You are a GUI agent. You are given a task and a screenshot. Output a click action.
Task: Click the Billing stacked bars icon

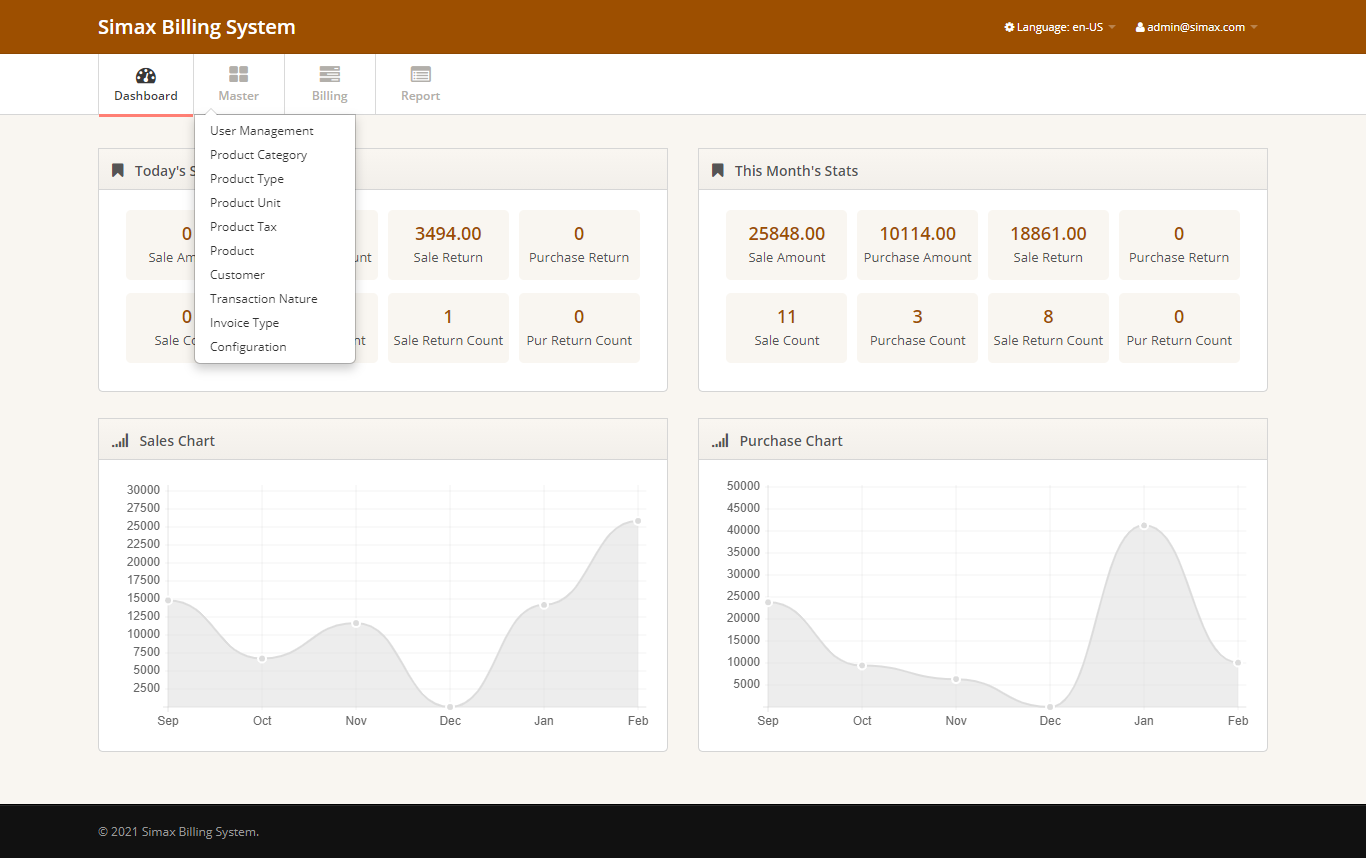click(x=329, y=75)
